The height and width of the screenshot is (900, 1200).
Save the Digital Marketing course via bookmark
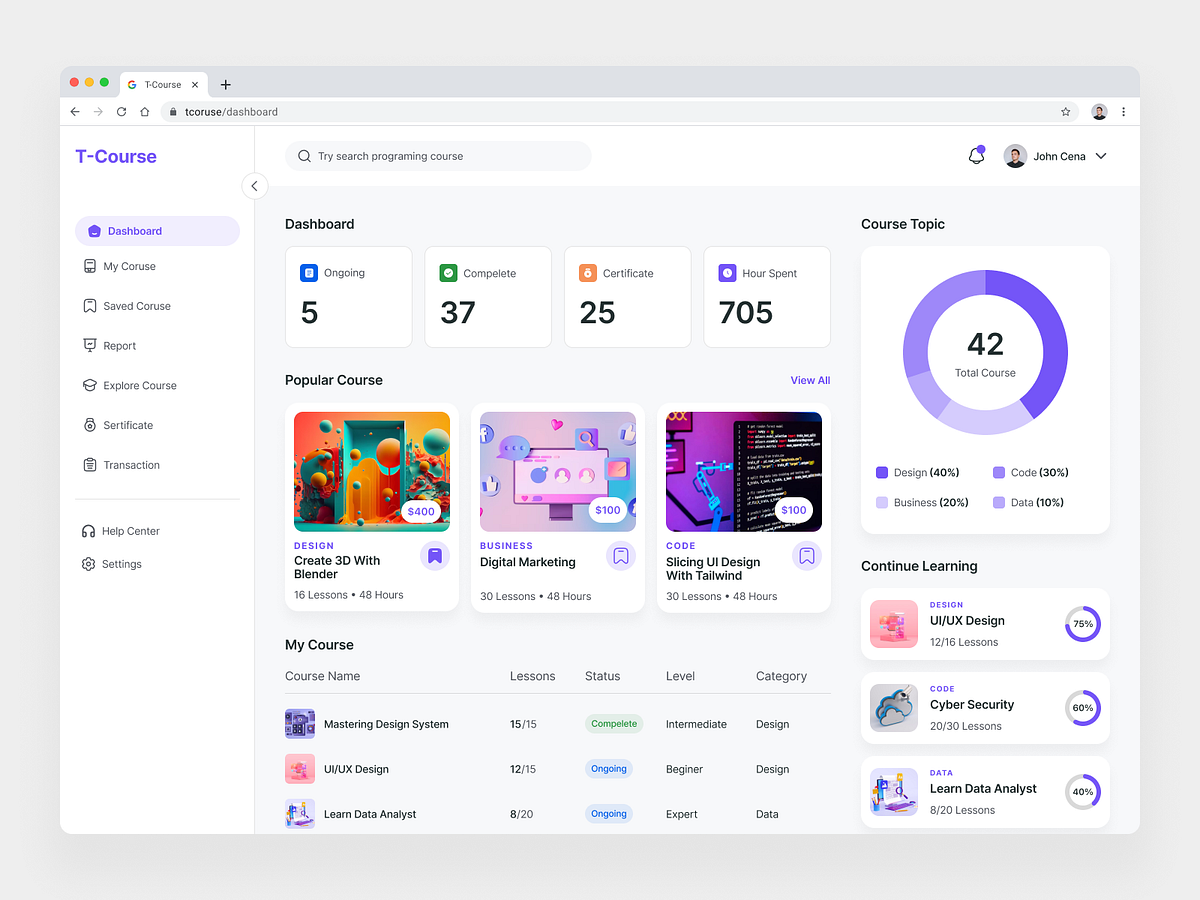coord(621,555)
